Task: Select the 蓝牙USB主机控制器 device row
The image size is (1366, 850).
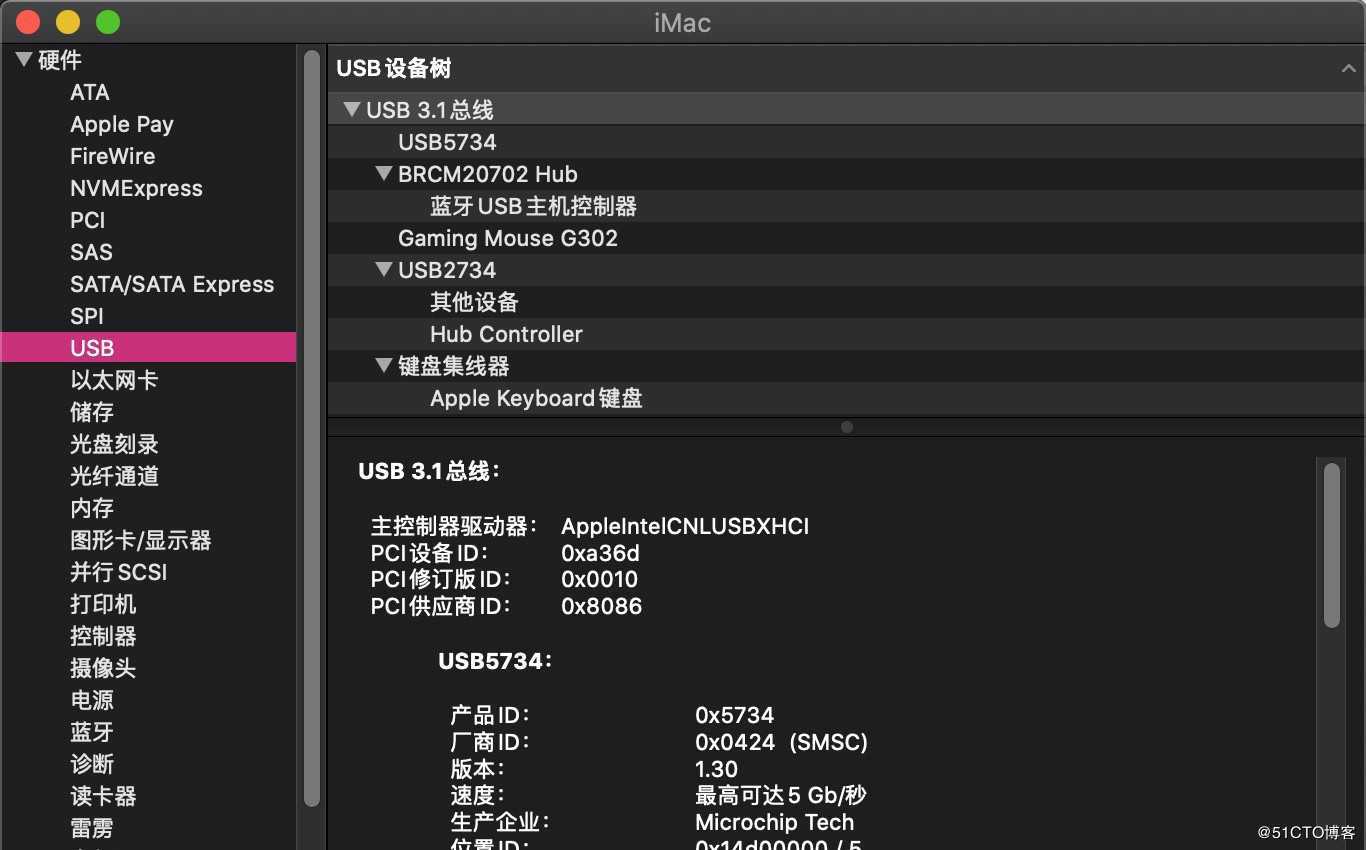Action: coord(846,206)
